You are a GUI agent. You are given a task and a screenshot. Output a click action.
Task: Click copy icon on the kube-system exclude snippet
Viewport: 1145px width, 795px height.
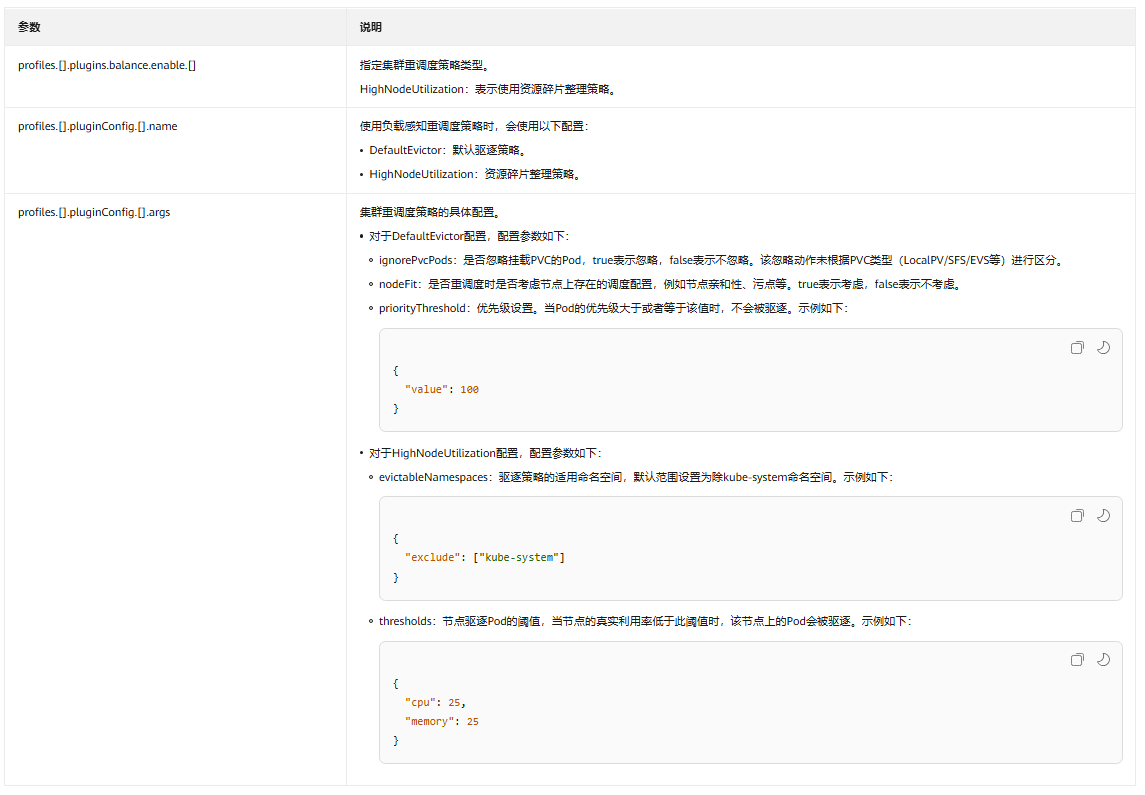1077,515
